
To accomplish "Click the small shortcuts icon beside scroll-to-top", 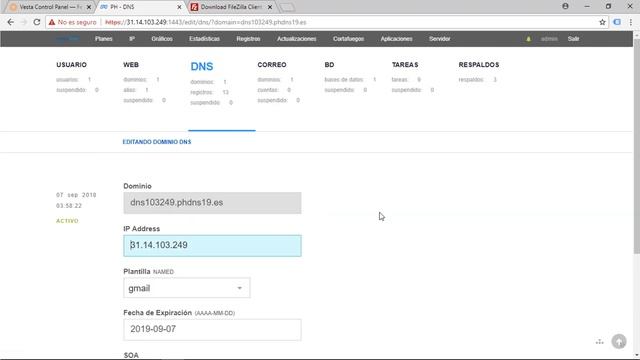I will (x=600, y=342).
